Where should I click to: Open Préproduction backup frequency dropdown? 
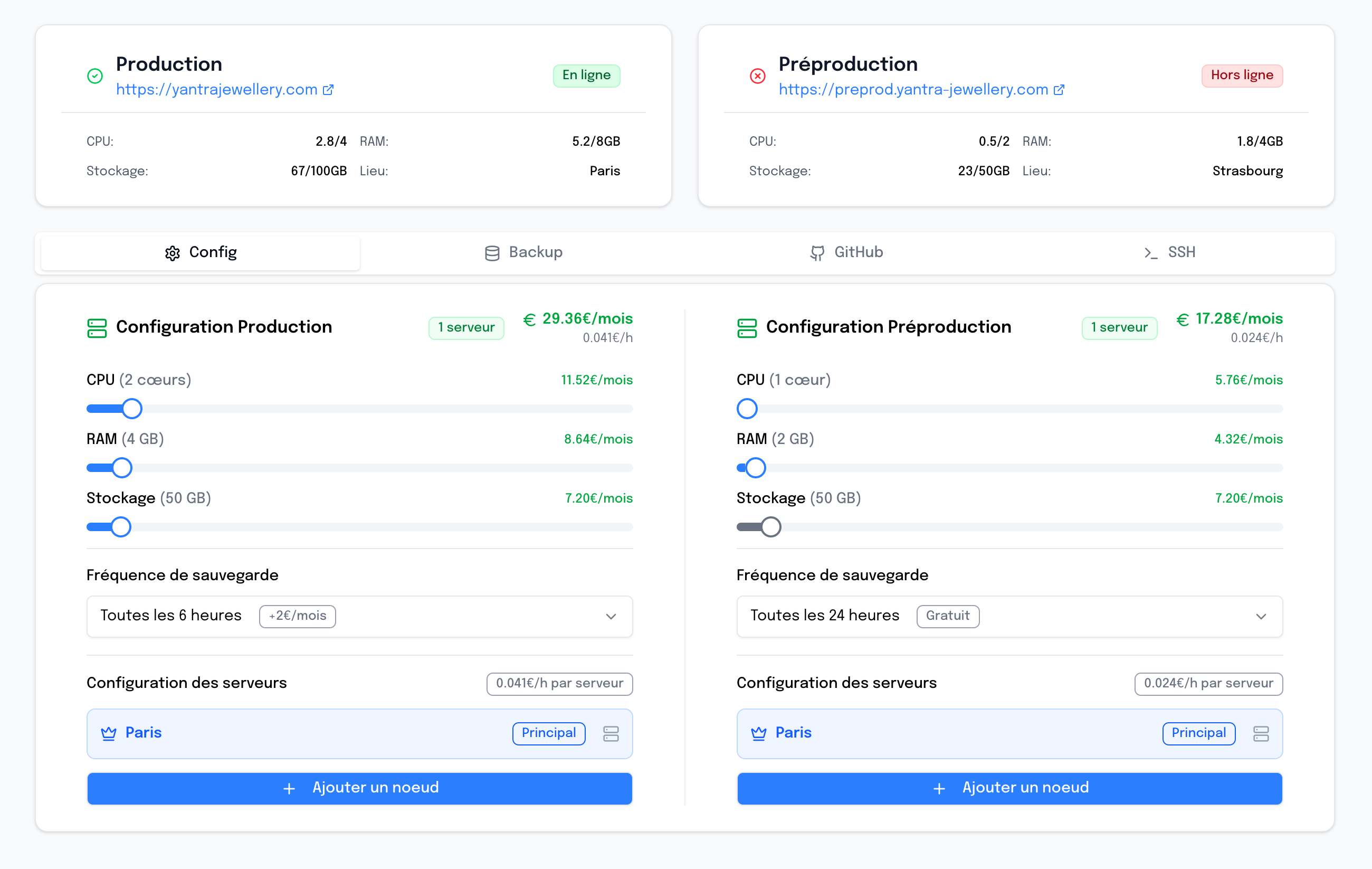click(1009, 617)
